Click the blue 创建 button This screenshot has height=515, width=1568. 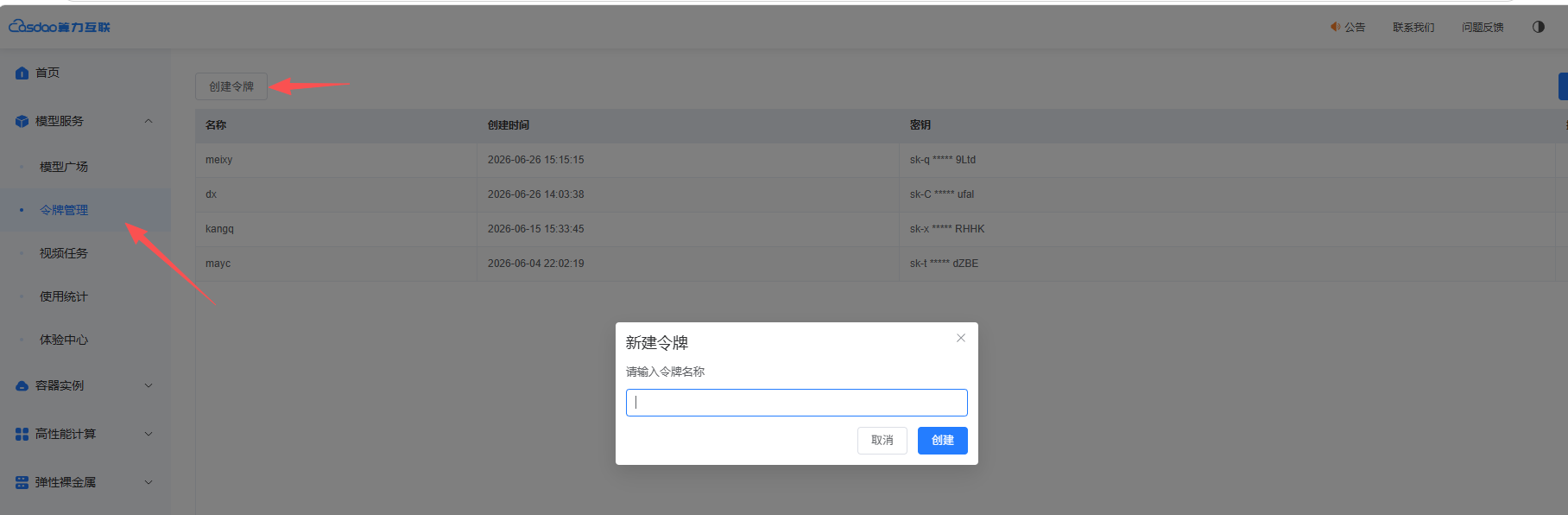pos(943,441)
